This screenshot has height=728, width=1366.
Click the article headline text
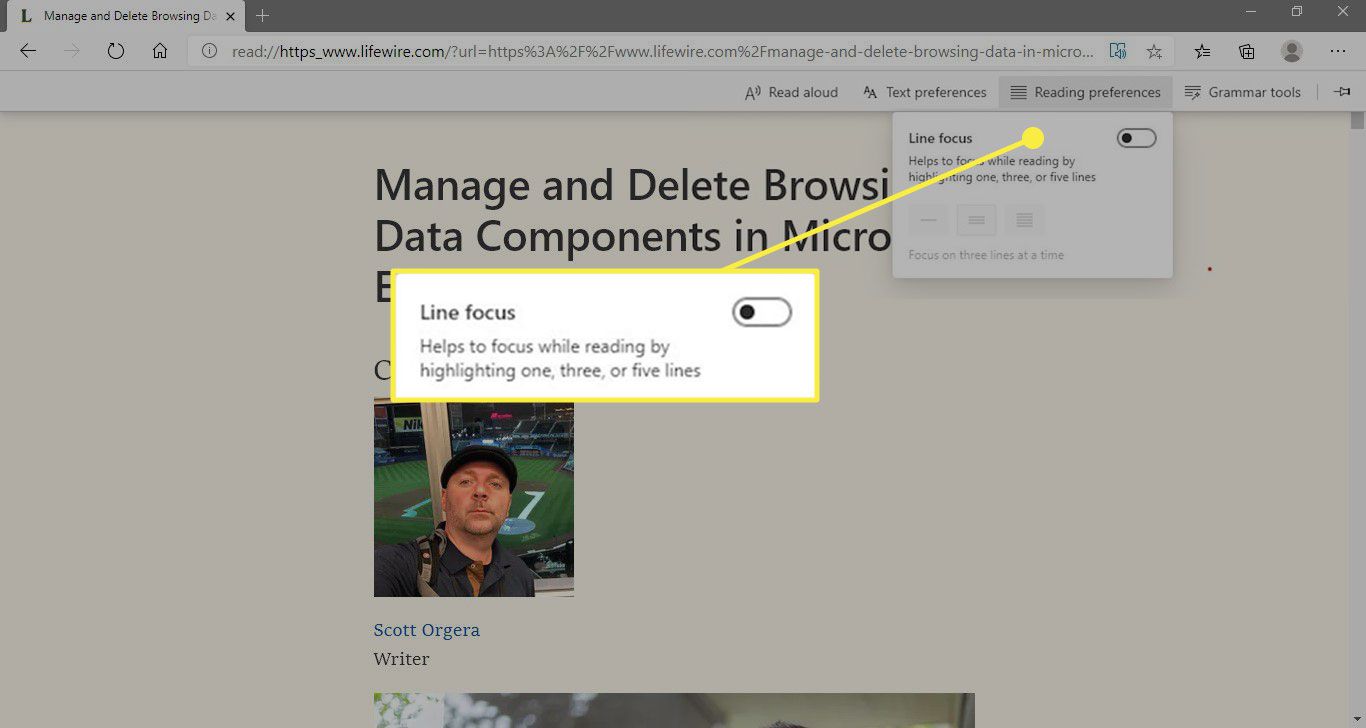632,236
